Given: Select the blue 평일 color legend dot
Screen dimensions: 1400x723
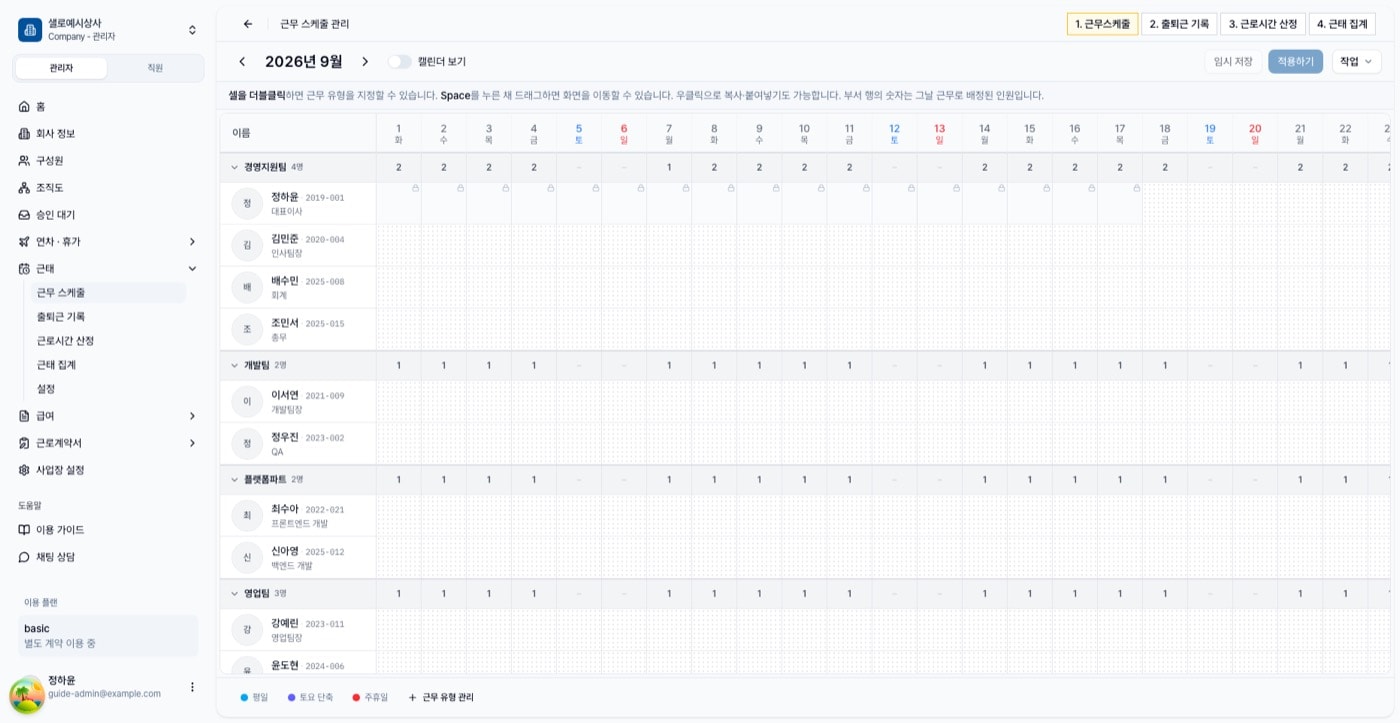Looking at the screenshot, I should tap(244, 697).
